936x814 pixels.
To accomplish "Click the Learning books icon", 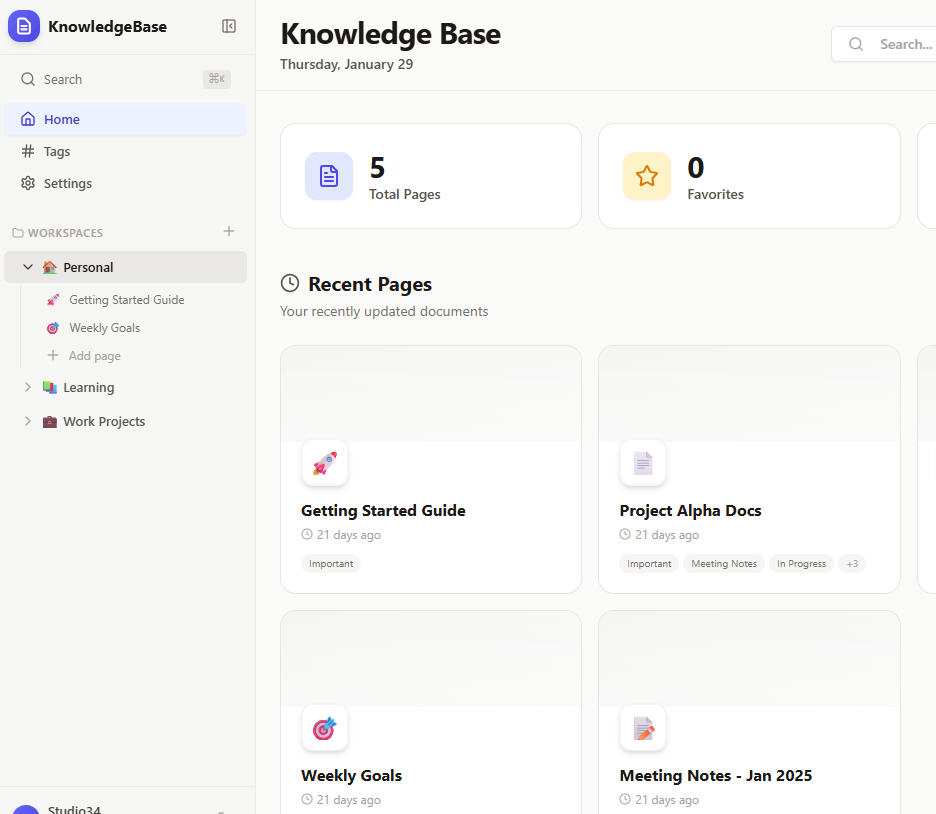I will coord(50,387).
